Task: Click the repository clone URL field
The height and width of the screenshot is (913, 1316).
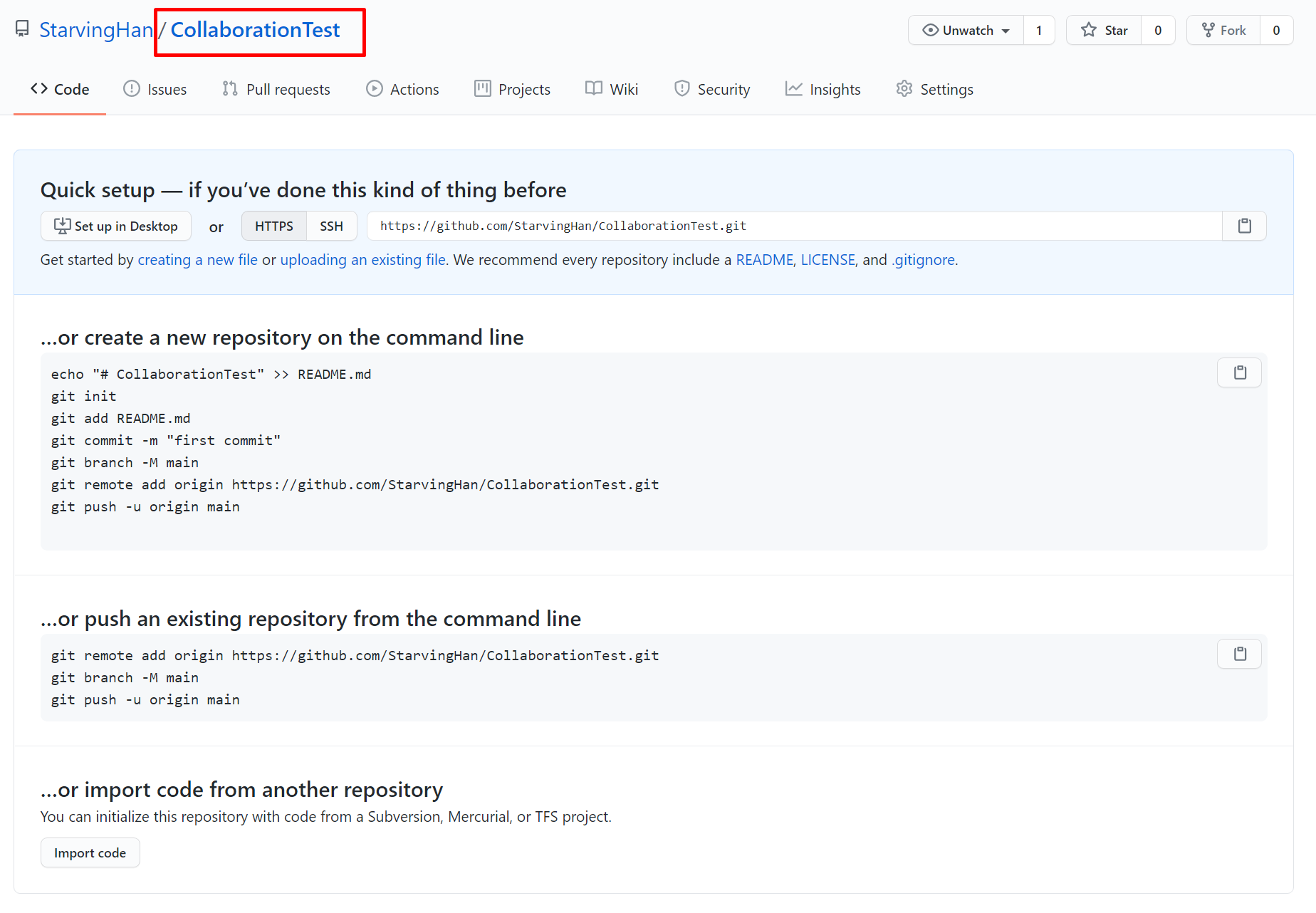Action: tap(794, 226)
